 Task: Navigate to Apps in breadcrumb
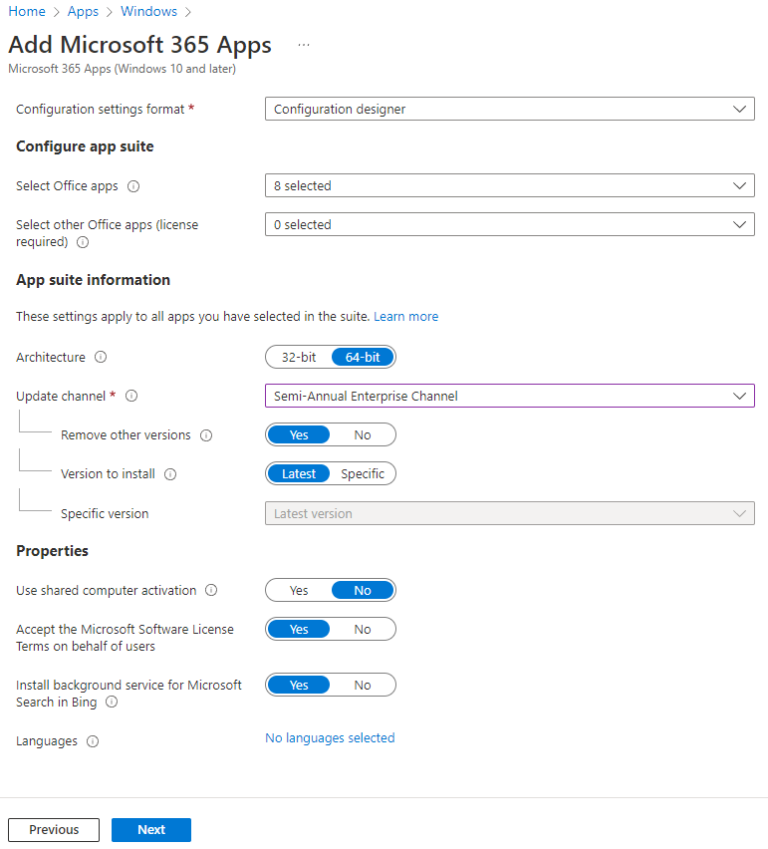point(82,11)
